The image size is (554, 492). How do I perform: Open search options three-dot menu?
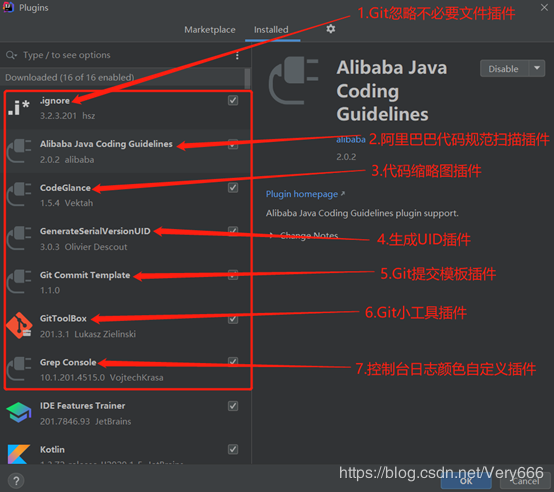coord(237,55)
